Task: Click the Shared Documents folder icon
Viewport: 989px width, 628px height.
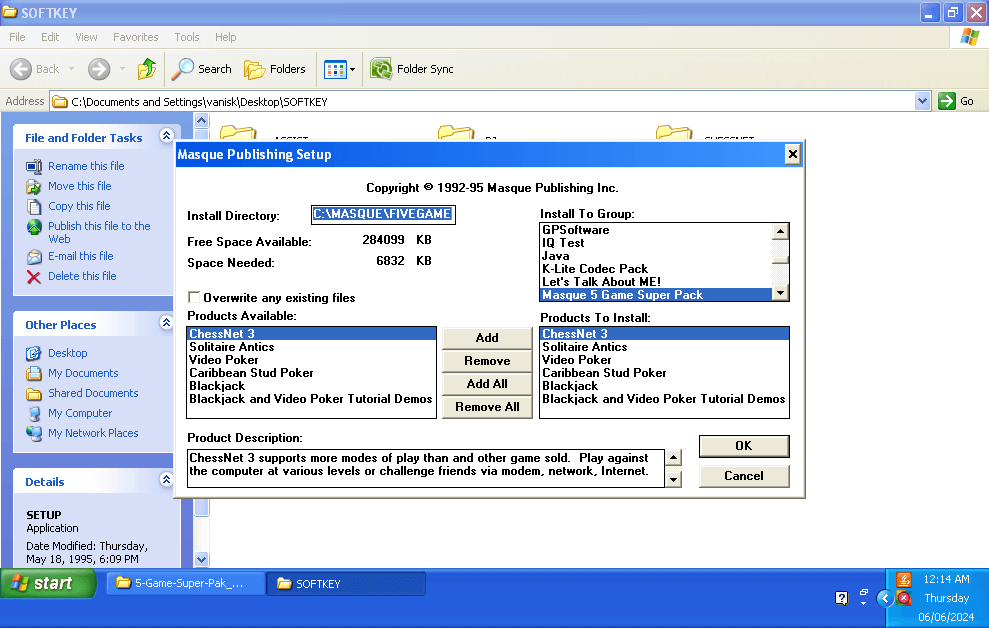Action: 33,394
